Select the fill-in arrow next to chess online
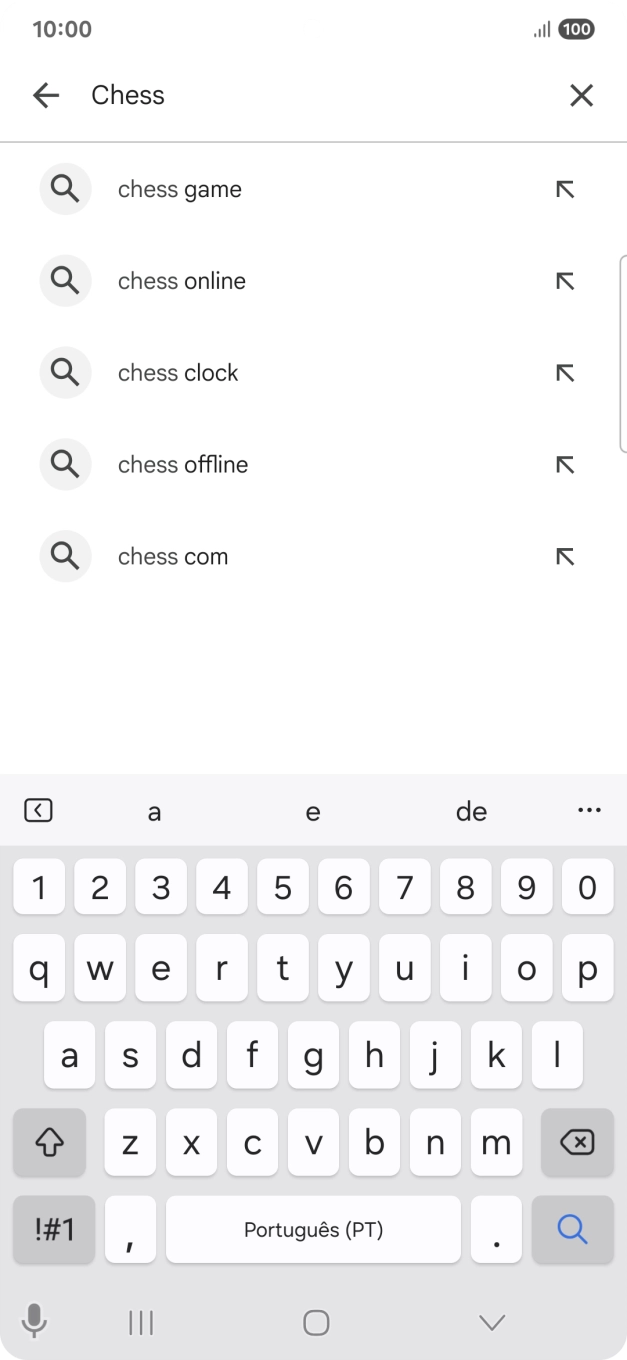This screenshot has width=627, height=1360. 565,281
